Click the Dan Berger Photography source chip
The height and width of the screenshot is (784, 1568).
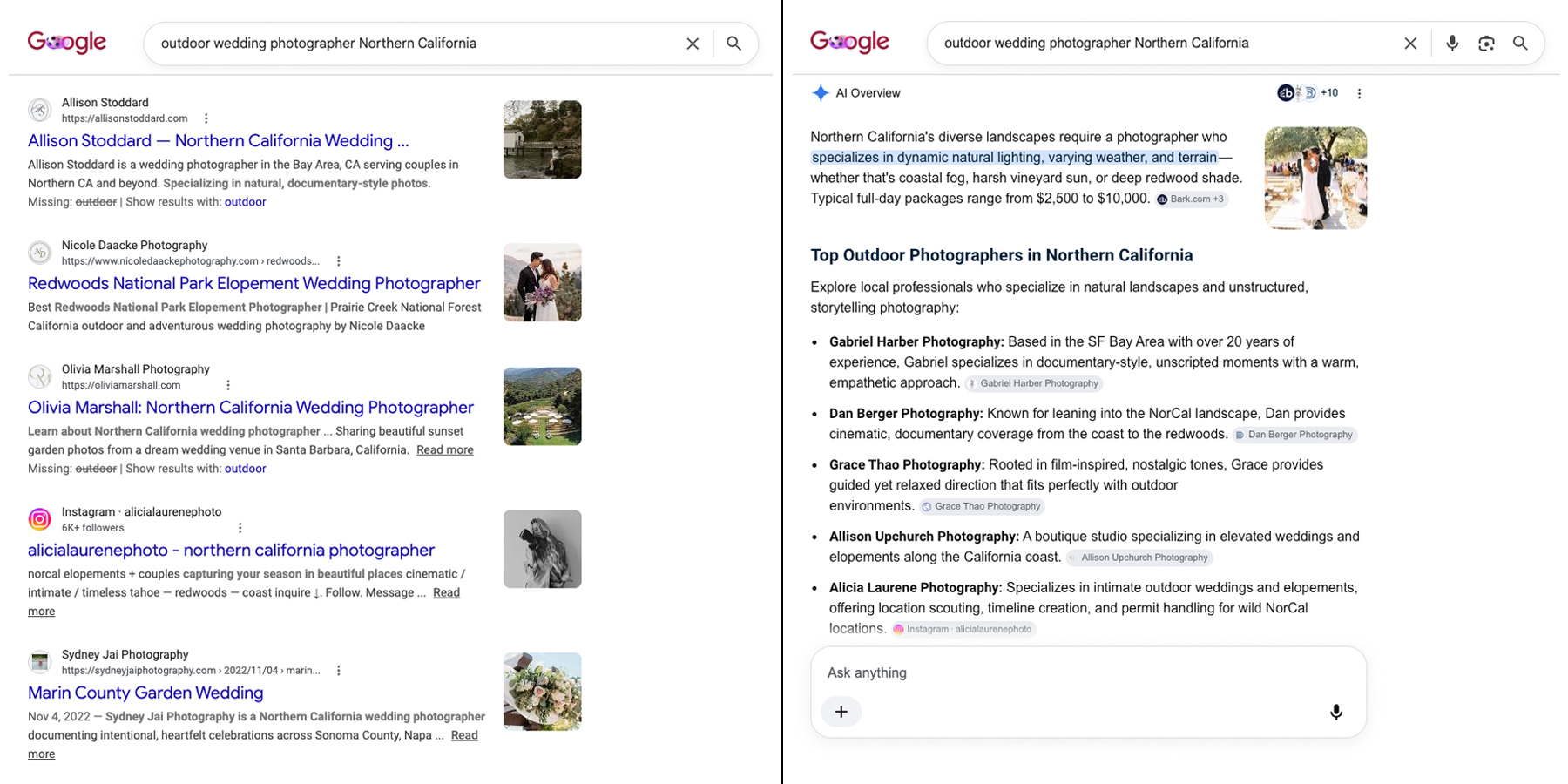pyautogui.click(x=1294, y=435)
